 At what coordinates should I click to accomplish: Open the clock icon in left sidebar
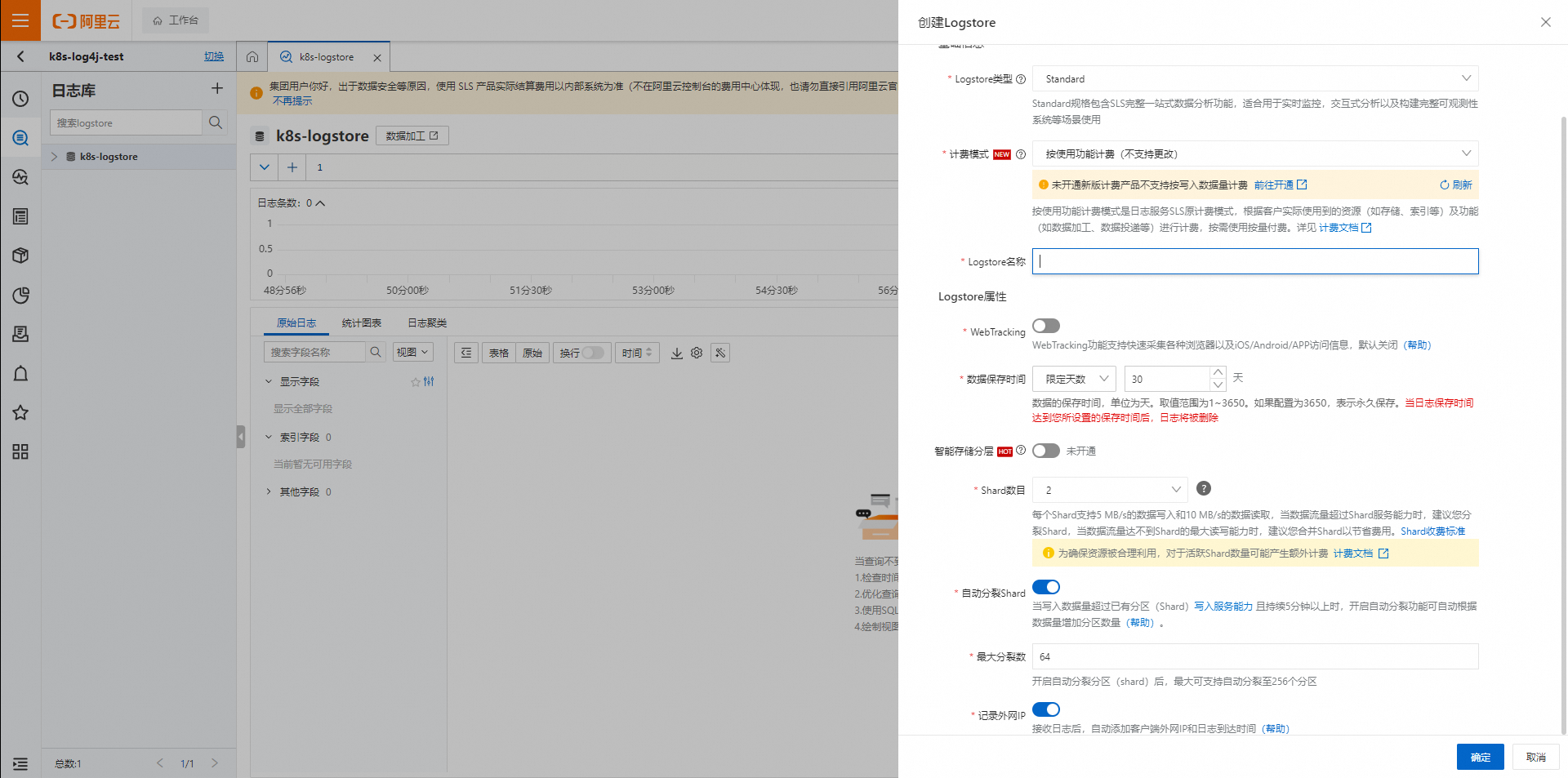pyautogui.click(x=20, y=99)
